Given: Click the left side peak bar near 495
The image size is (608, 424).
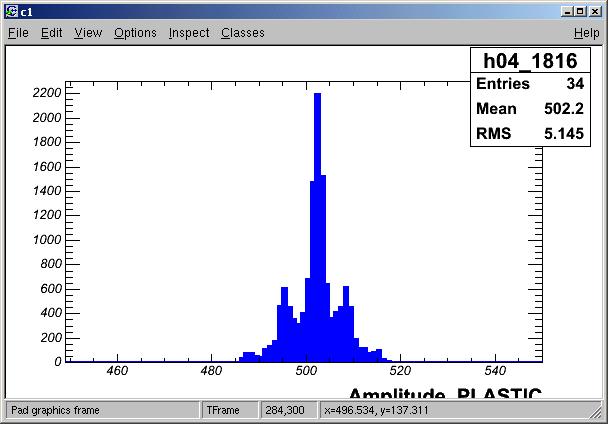Looking at the screenshot, I should pyautogui.click(x=284, y=324).
